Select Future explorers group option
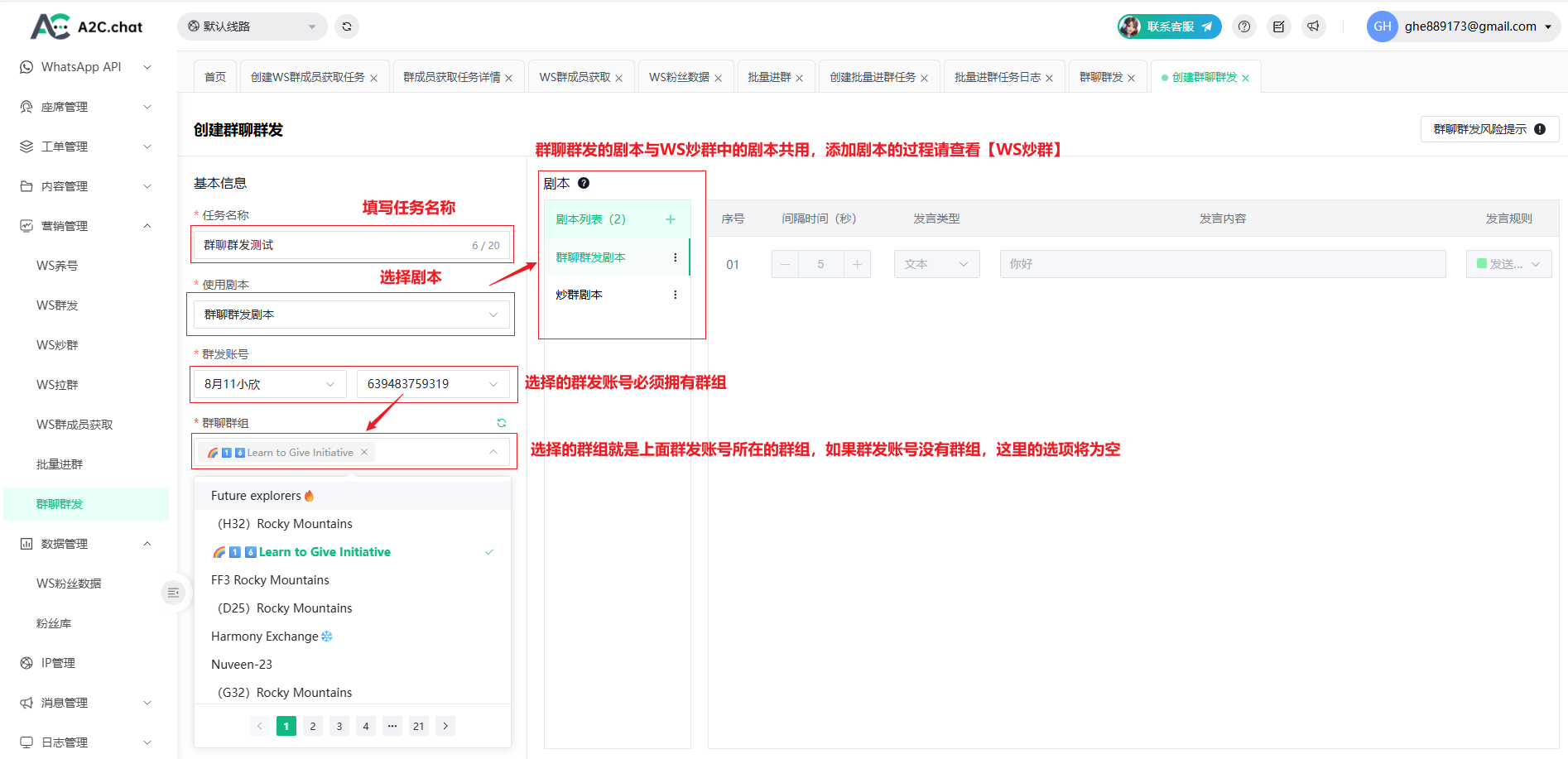The image size is (1568, 759). pos(257,496)
